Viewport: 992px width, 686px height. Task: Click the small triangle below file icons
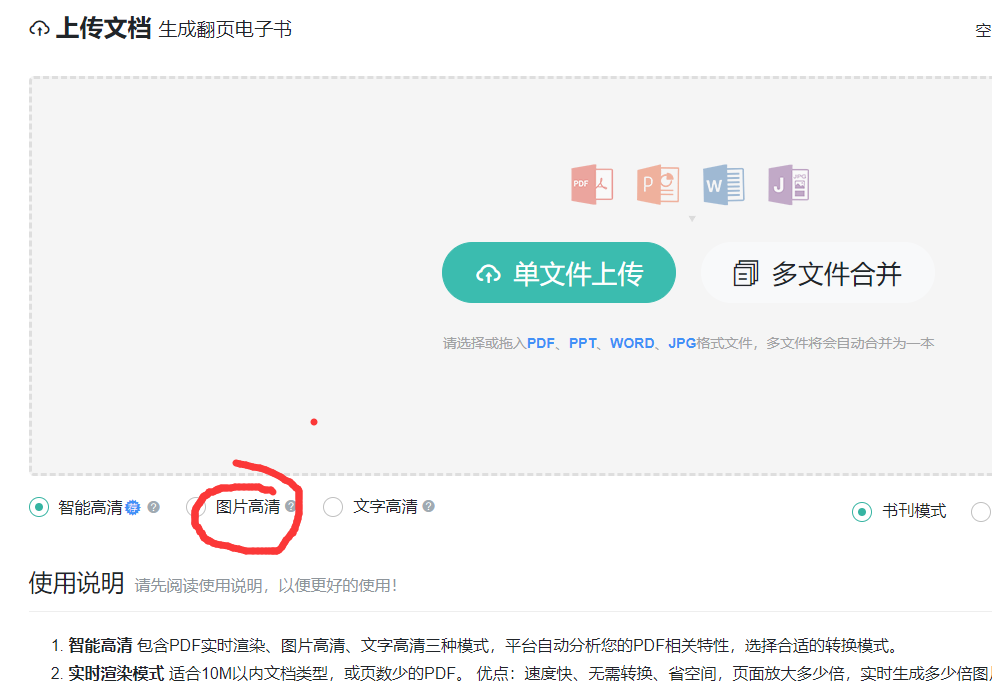[x=691, y=218]
